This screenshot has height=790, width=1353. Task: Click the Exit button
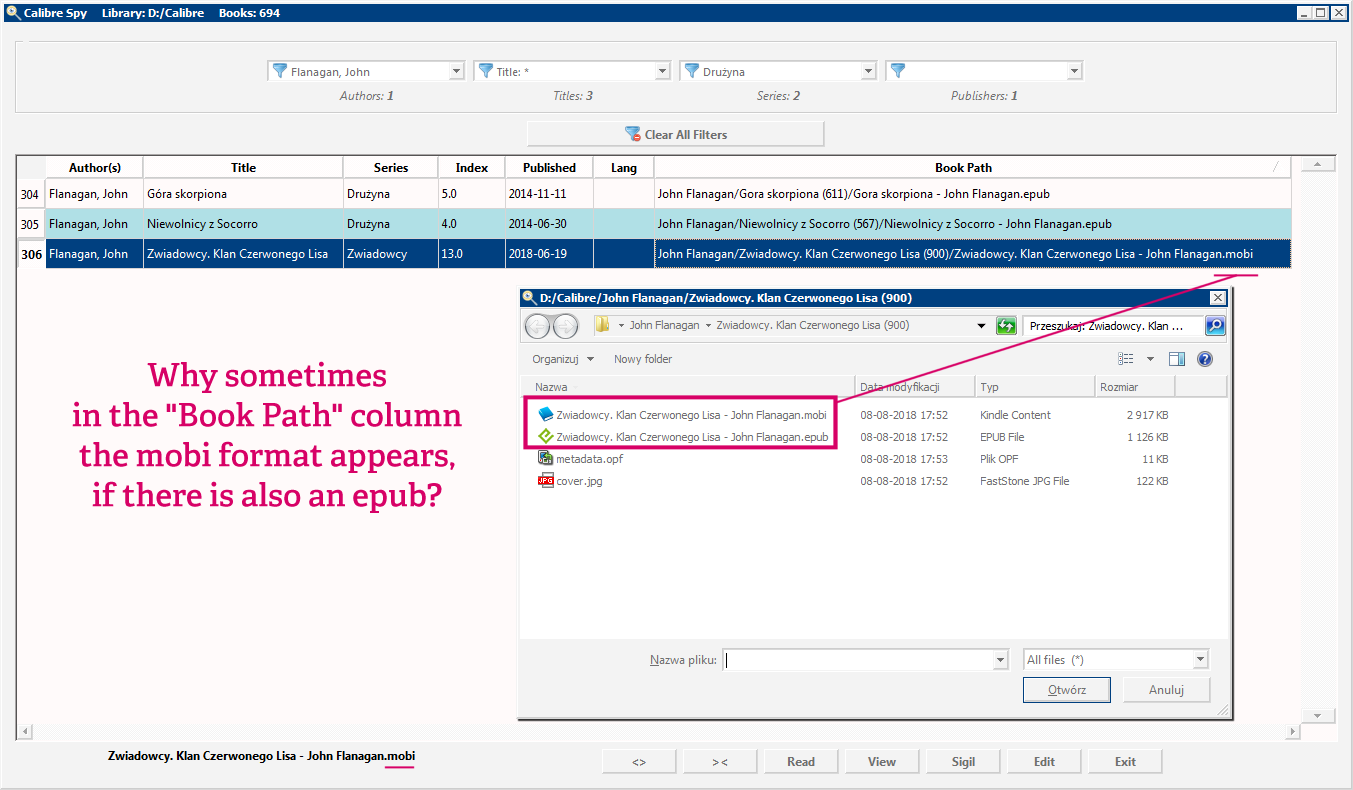[1125, 761]
